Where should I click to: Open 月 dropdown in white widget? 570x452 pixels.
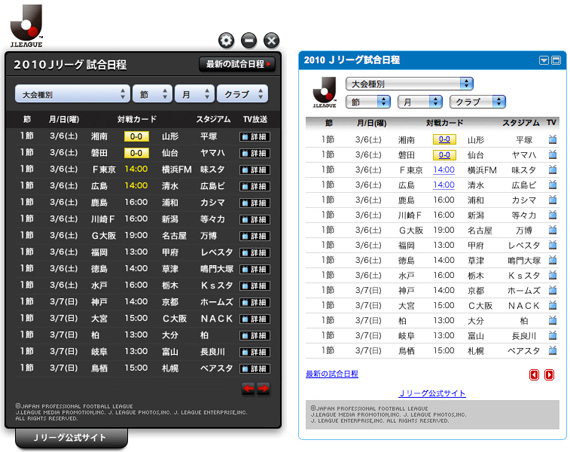420,102
